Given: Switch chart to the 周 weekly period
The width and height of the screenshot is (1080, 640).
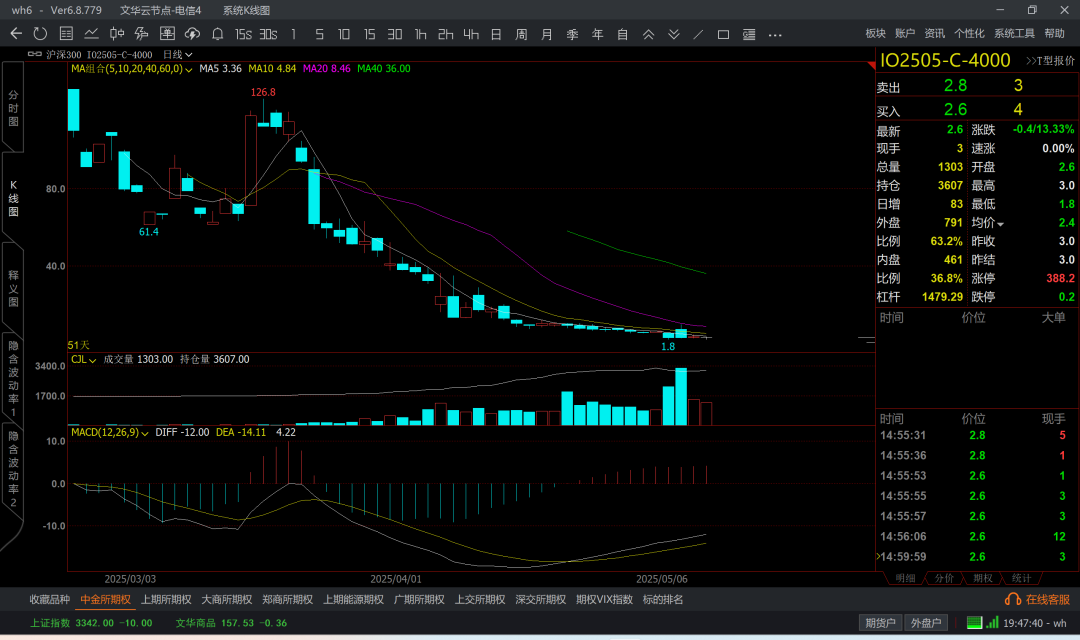Looking at the screenshot, I should [x=521, y=34].
